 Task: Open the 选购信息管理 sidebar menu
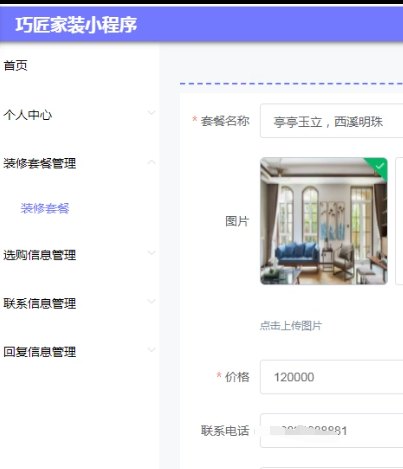click(40, 255)
